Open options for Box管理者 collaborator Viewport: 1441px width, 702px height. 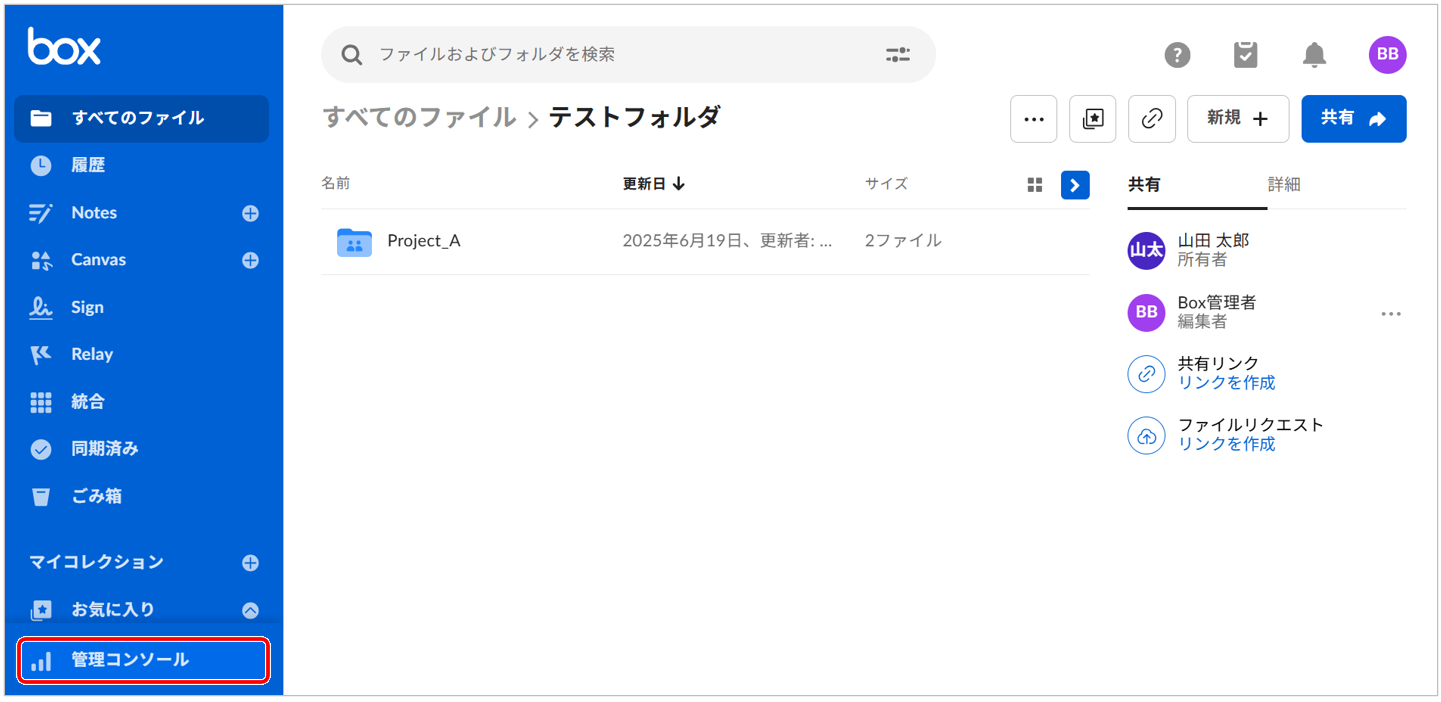click(x=1390, y=314)
